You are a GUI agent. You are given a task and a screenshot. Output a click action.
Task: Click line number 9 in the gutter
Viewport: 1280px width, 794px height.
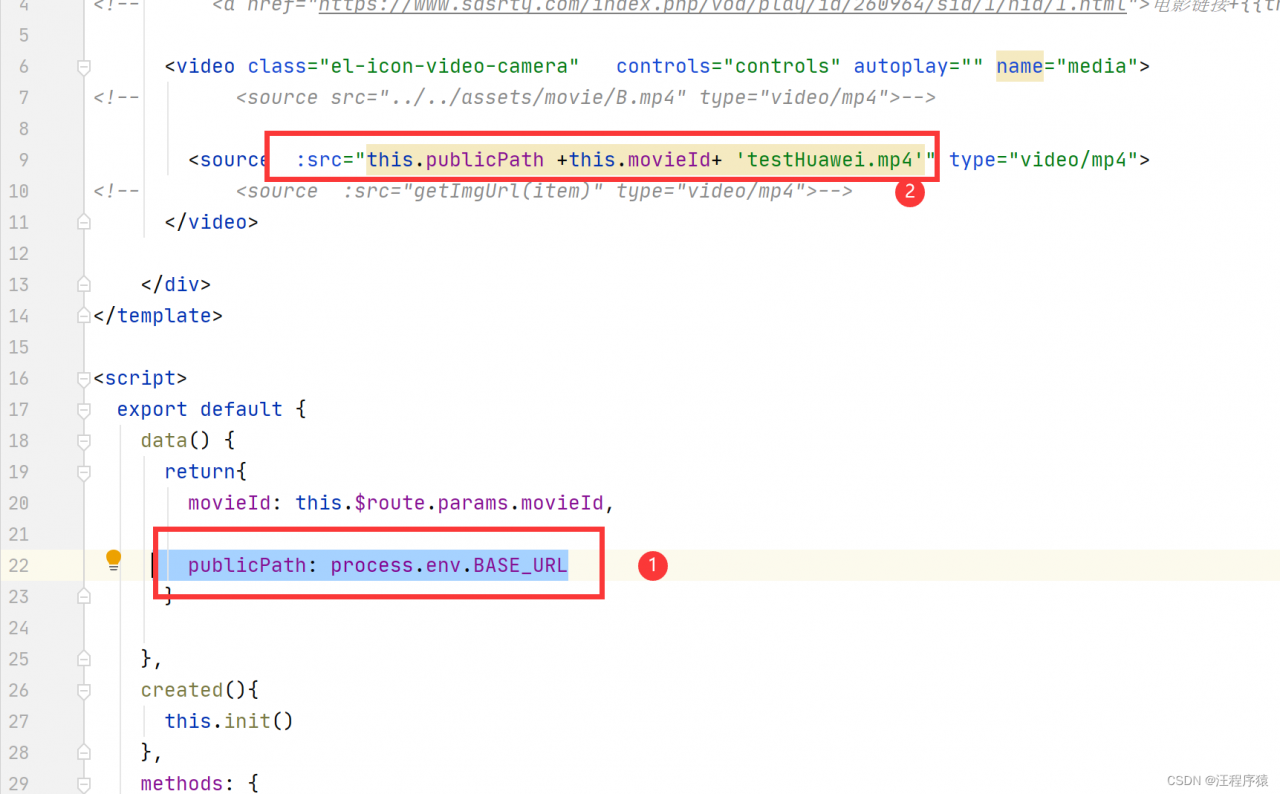coord(24,160)
